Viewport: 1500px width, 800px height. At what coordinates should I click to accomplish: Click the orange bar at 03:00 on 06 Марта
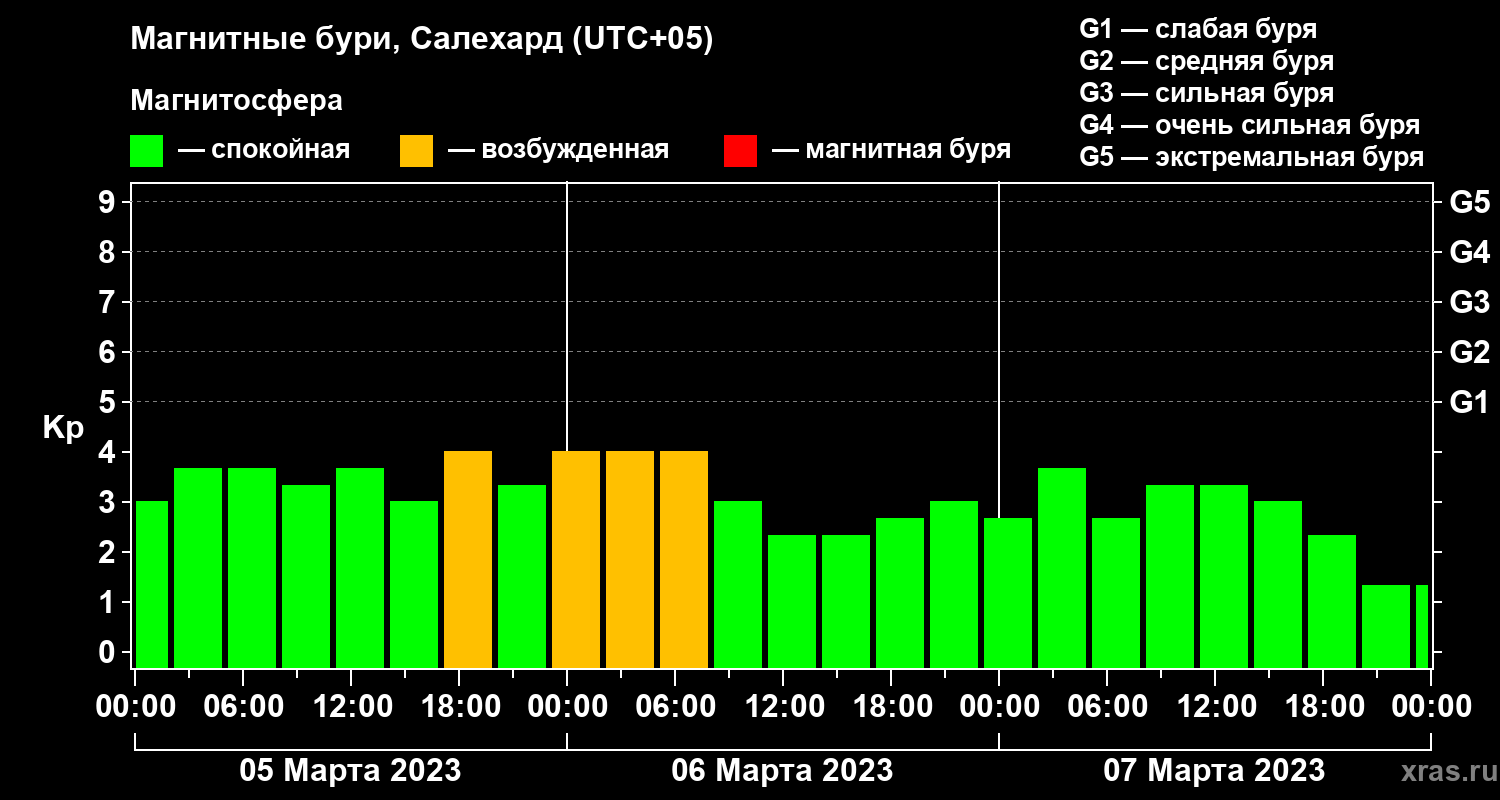(x=630, y=559)
